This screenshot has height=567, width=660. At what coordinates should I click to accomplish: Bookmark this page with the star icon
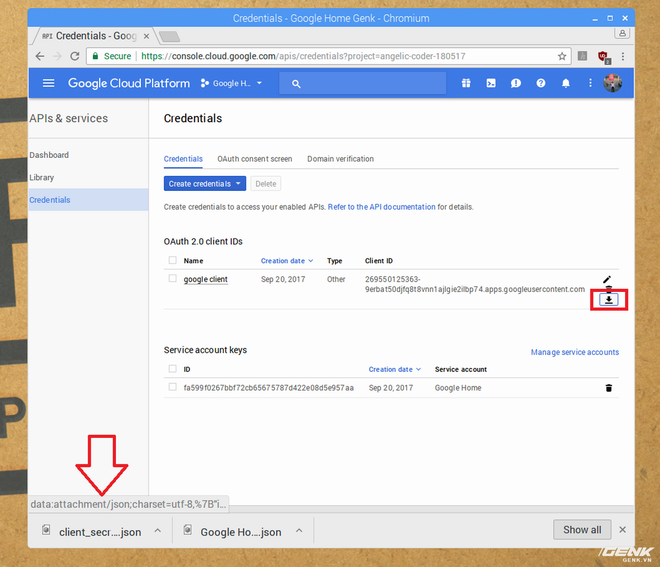tap(562, 56)
